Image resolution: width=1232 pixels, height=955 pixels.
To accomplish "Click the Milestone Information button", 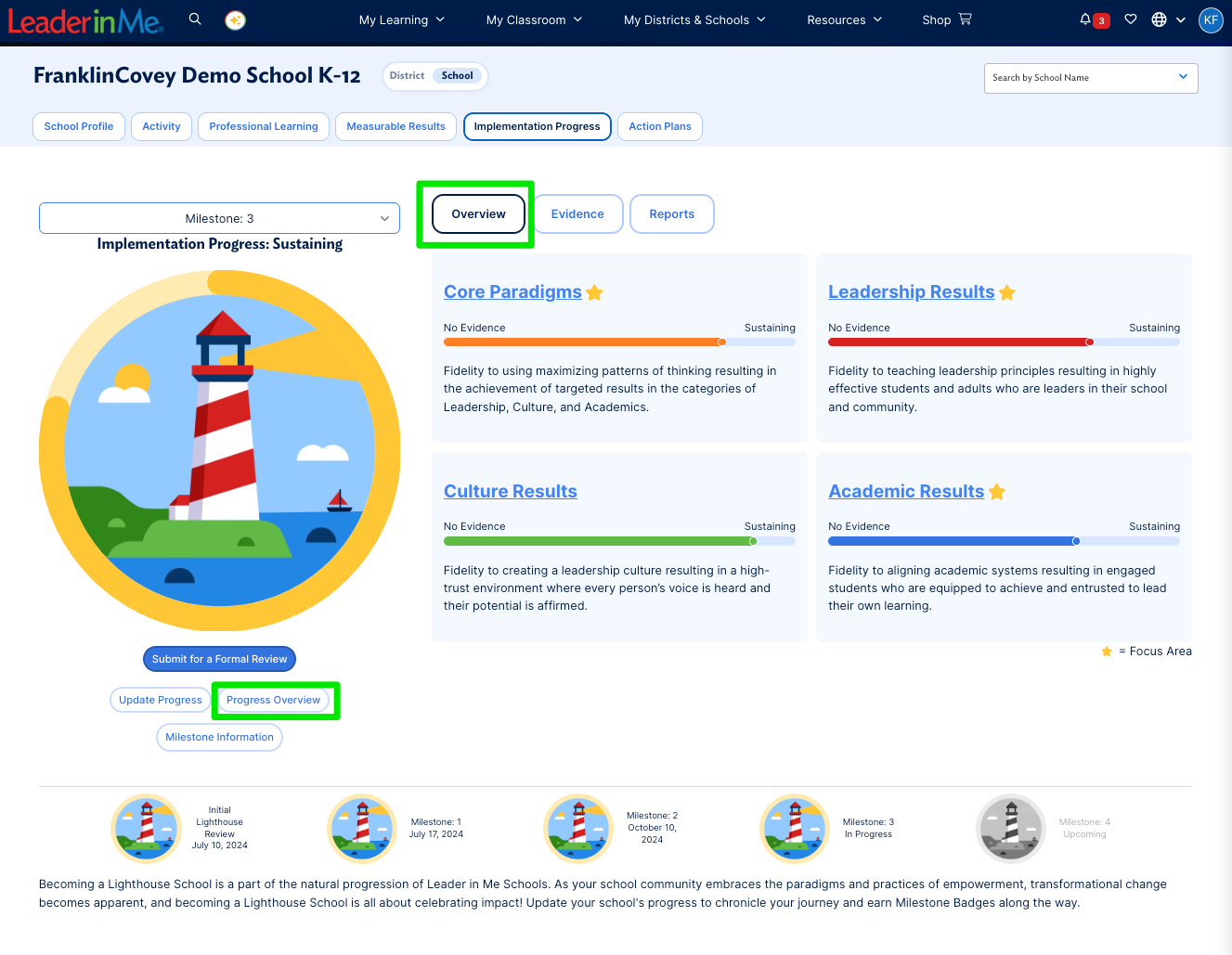I will click(220, 737).
